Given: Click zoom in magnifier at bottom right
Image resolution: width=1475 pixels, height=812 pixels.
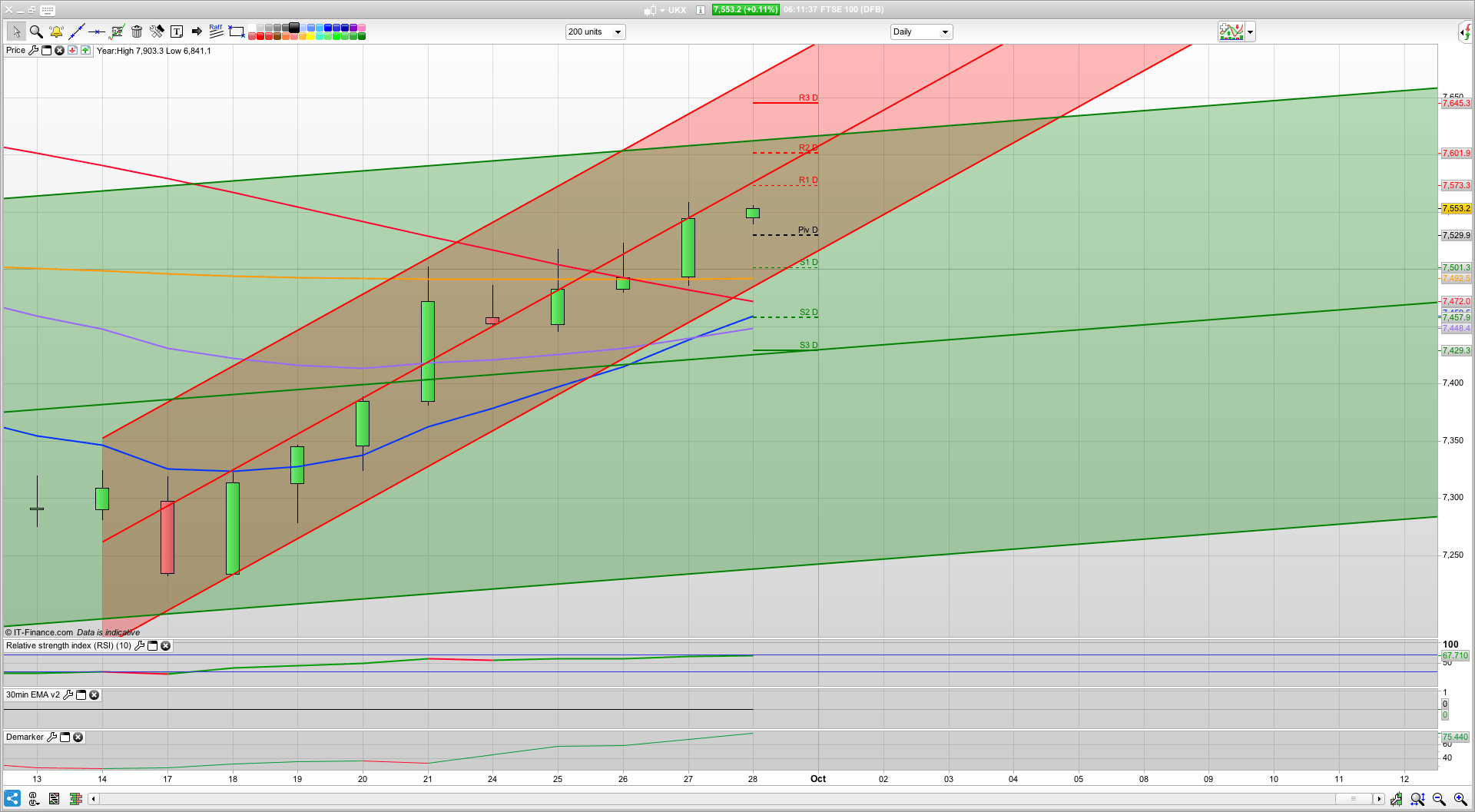Looking at the screenshot, I should coord(1460,800).
